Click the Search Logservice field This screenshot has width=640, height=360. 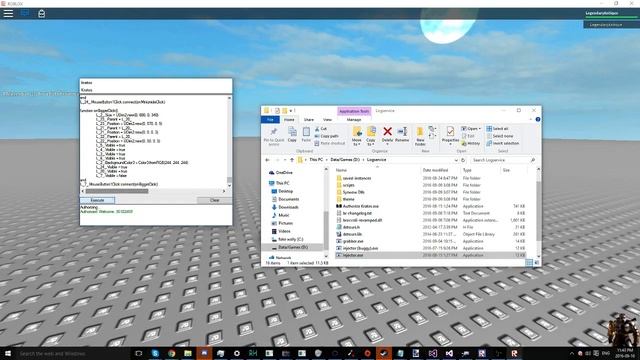[x=502, y=160]
